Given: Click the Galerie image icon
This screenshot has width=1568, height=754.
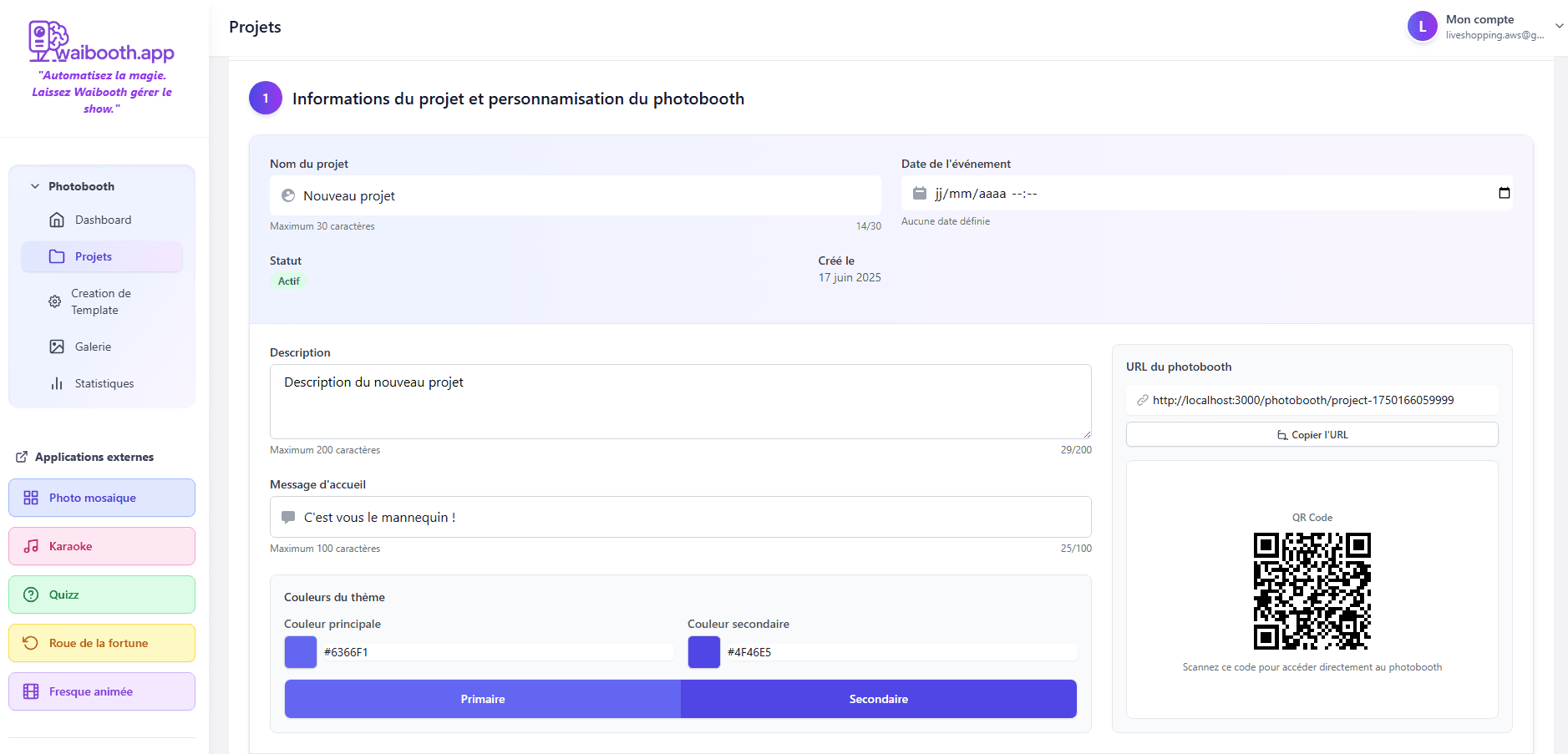Looking at the screenshot, I should [57, 347].
